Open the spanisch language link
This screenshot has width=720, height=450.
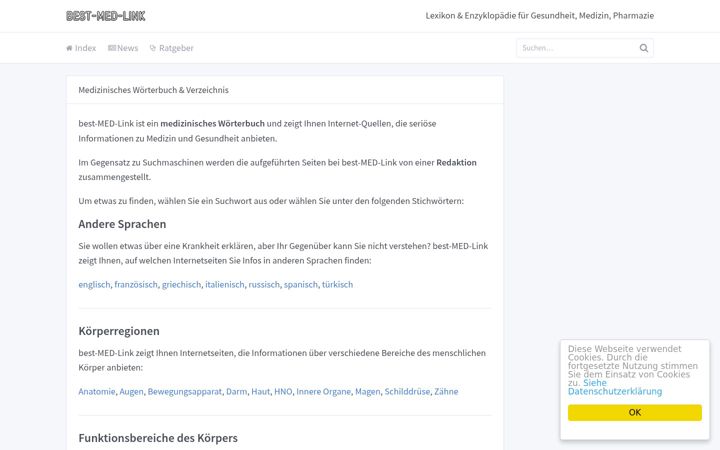pos(301,284)
